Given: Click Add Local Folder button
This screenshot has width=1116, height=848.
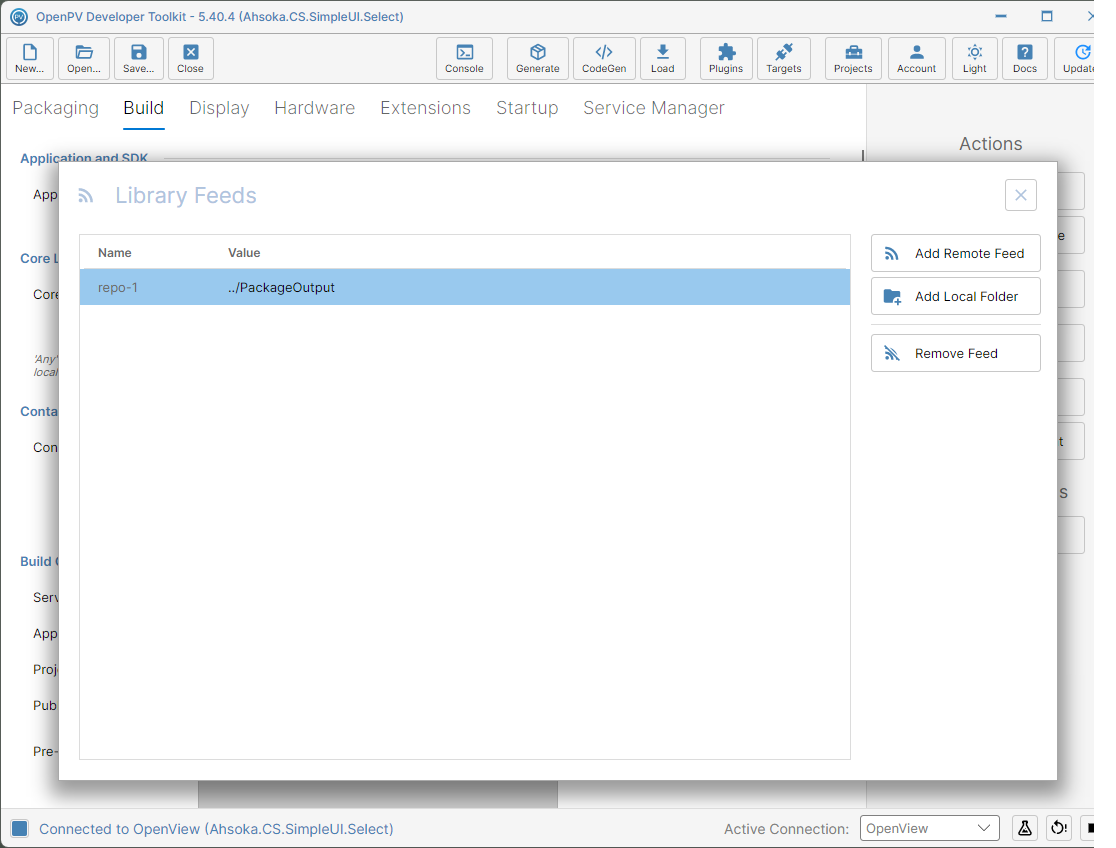Looking at the screenshot, I should [956, 296].
